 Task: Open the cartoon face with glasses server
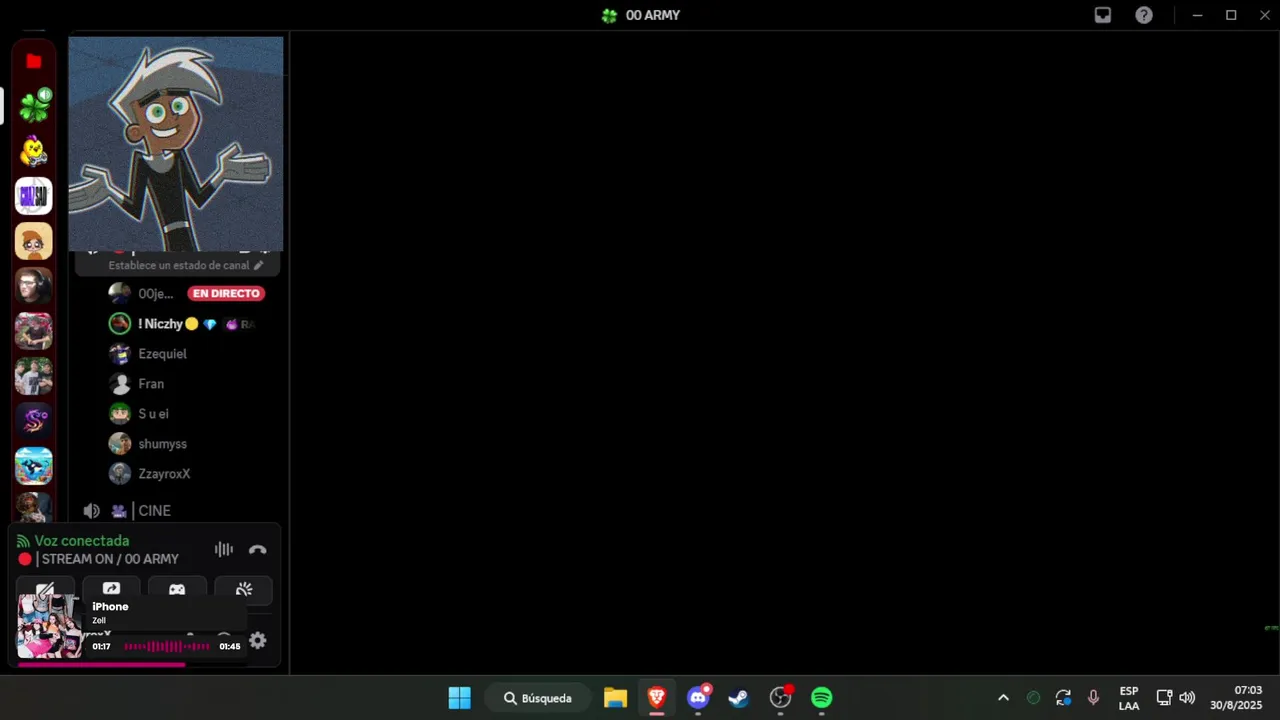(34, 241)
